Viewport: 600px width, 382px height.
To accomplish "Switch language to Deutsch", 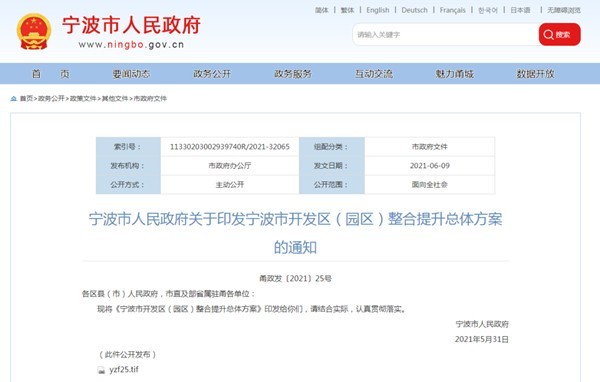I will tap(414, 10).
